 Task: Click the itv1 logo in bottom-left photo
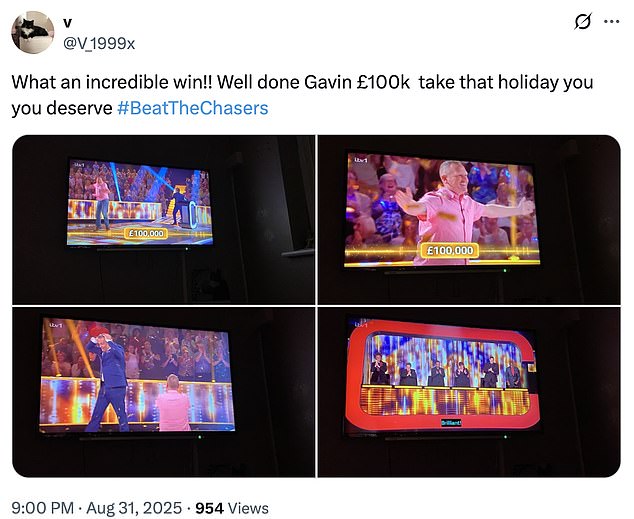tap(55, 325)
